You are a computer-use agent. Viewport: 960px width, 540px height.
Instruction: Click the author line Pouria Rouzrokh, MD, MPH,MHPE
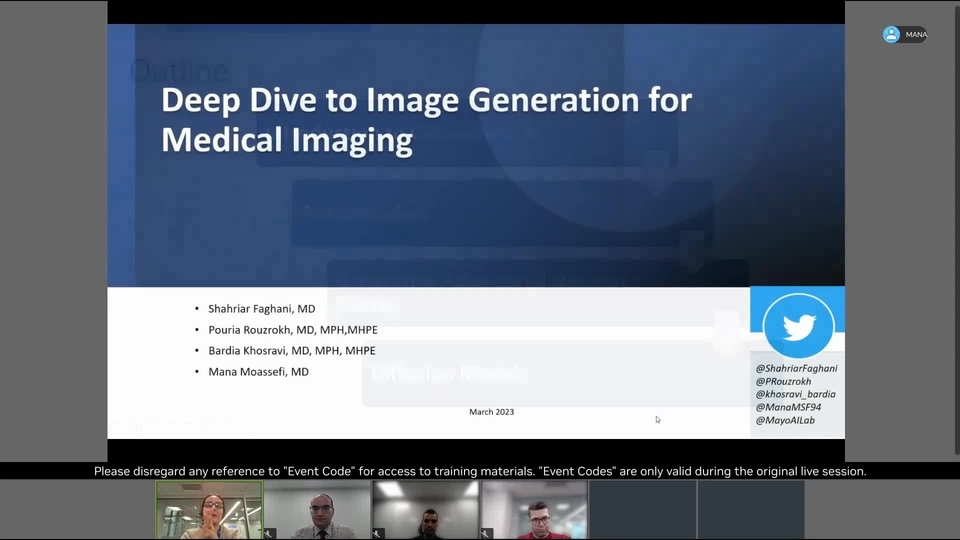(x=293, y=330)
